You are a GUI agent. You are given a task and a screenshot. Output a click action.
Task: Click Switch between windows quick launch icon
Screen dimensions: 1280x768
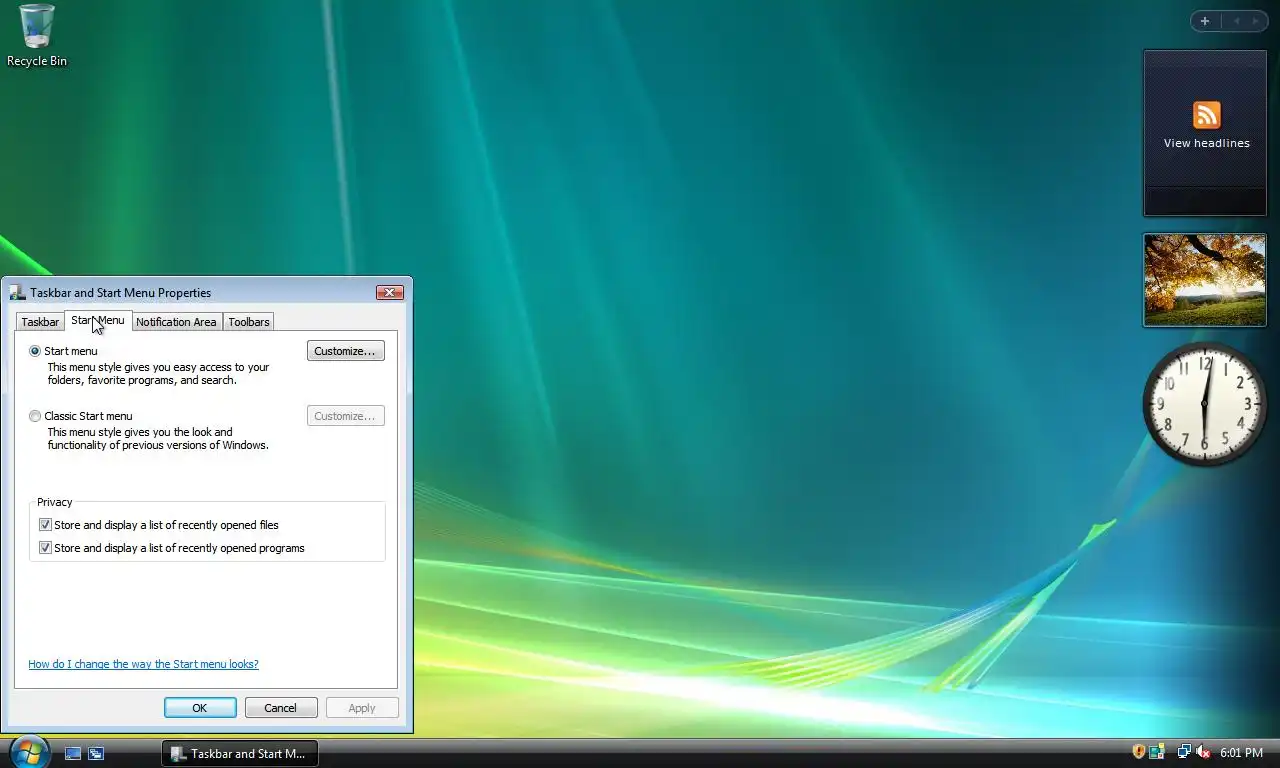[x=96, y=753]
